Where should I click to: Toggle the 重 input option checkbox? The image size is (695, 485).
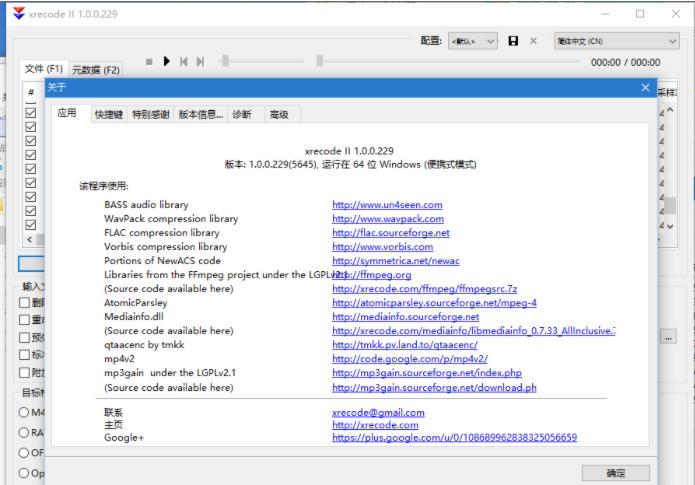pos(24,320)
